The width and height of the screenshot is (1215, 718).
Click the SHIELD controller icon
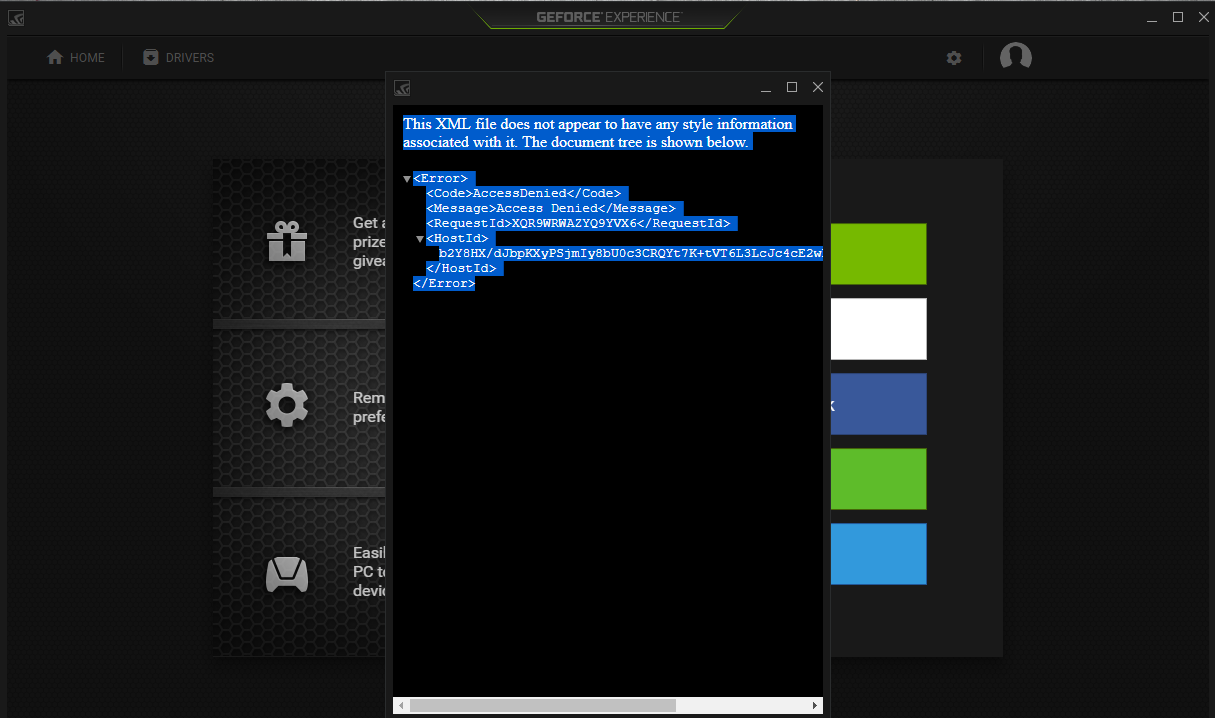click(286, 574)
